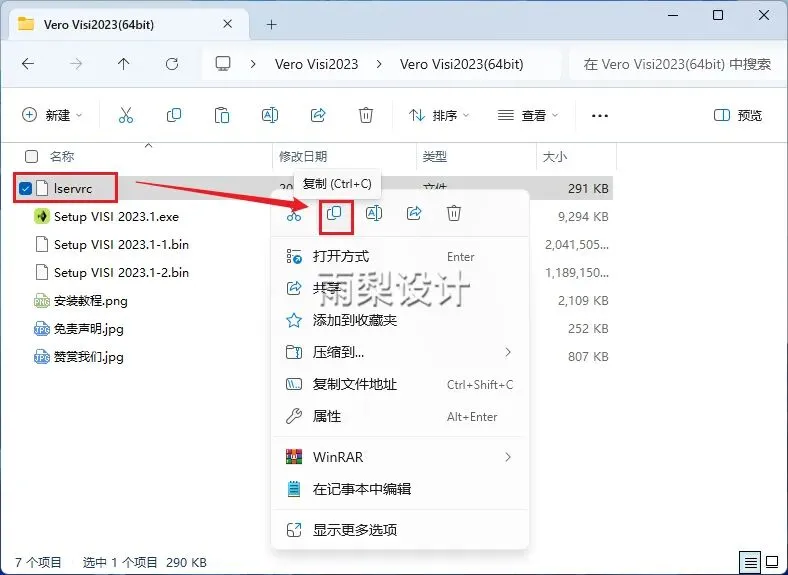Viewport: 788px width, 575px height.
Task: Click the Rename icon in the toolbar
Action: click(x=270, y=116)
